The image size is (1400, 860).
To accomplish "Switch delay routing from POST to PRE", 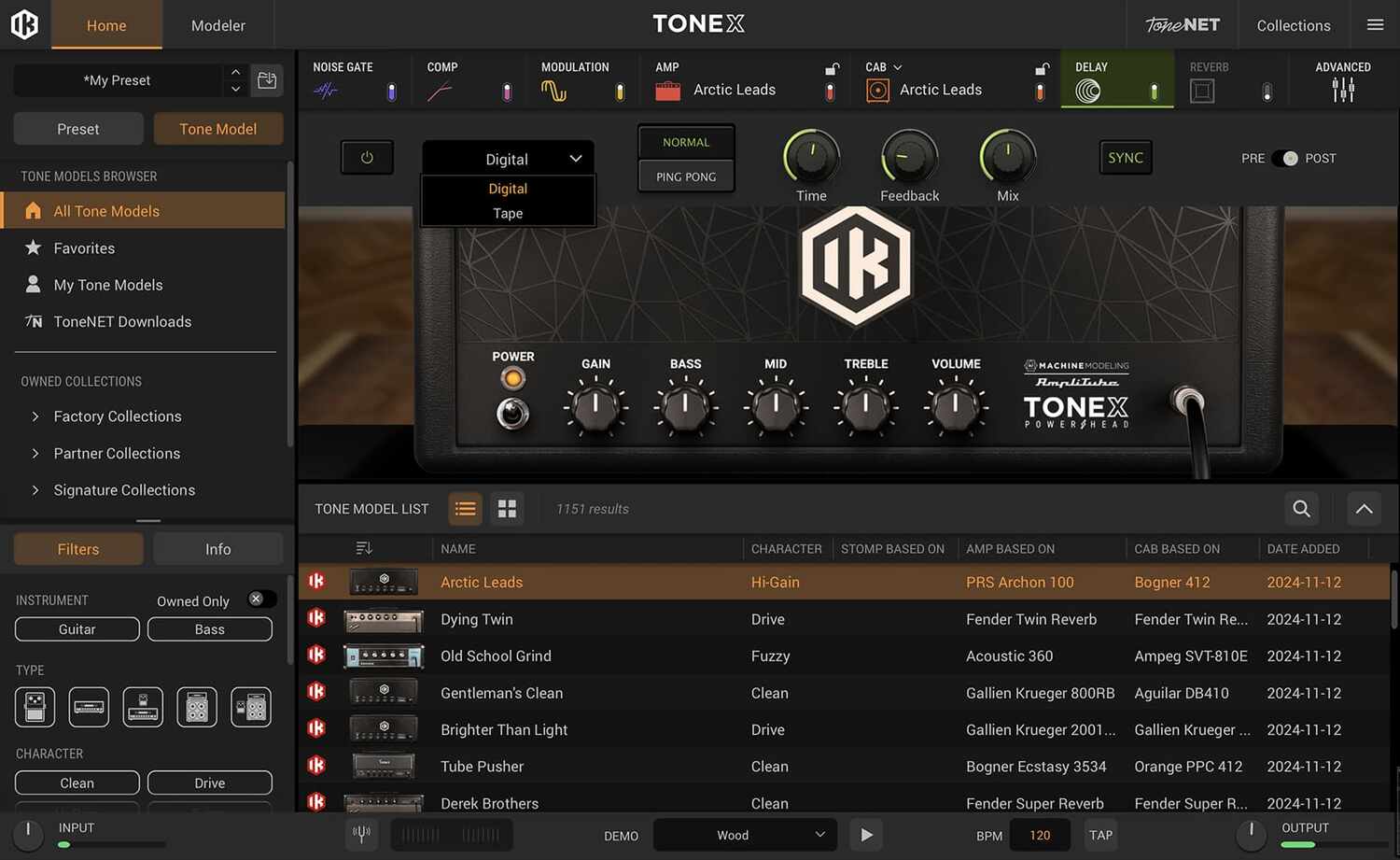I will click(1287, 158).
